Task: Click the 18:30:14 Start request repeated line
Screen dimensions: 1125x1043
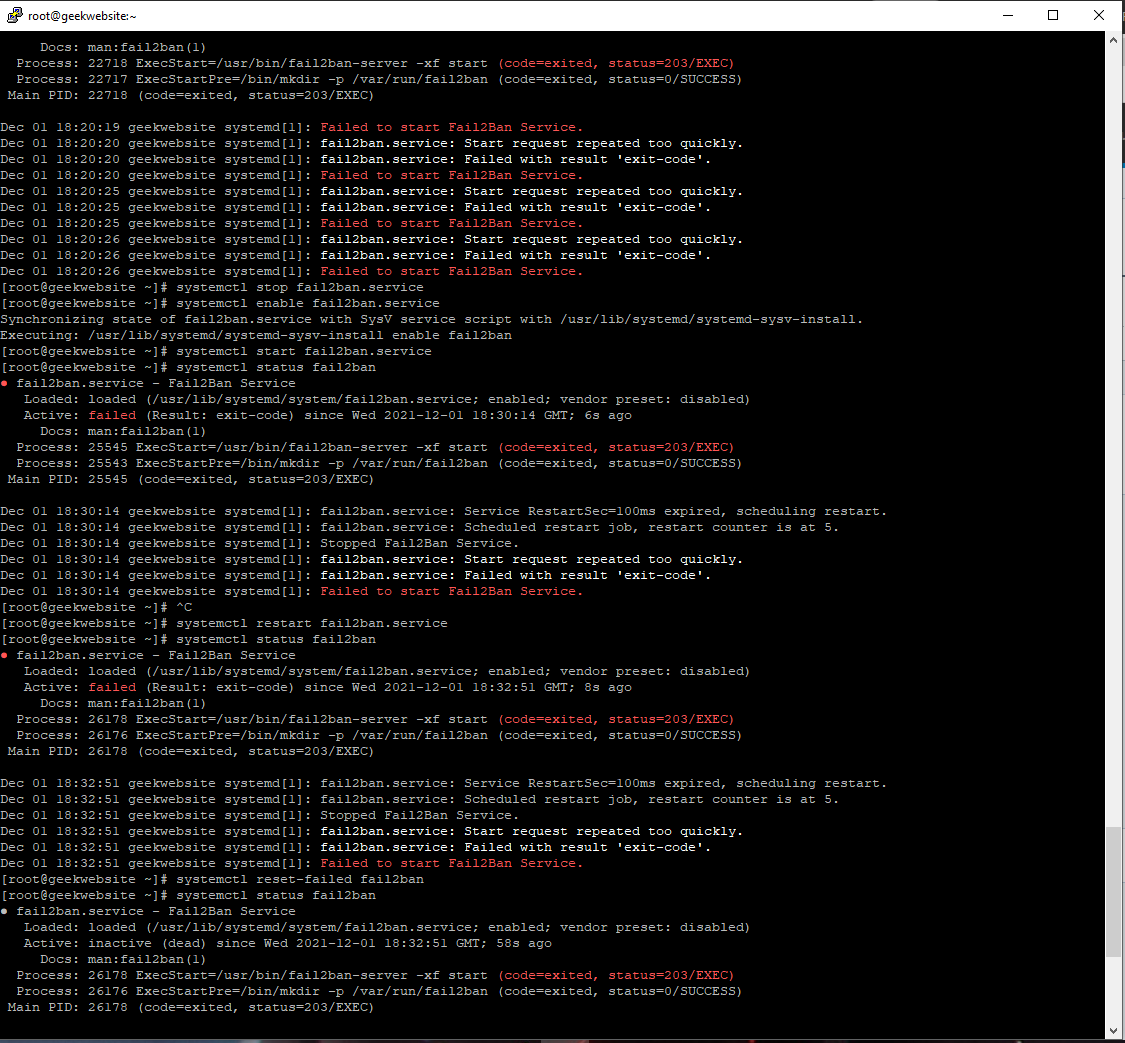Action: tap(372, 560)
